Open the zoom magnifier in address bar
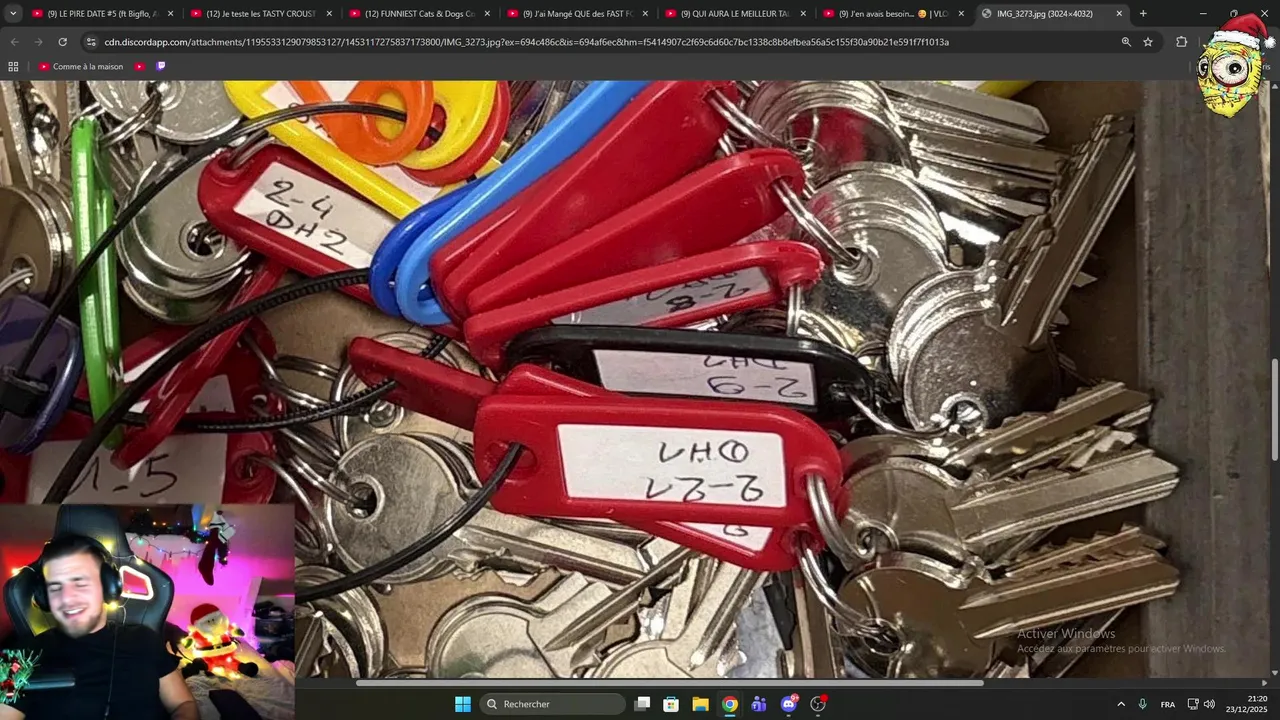The height and width of the screenshot is (720, 1280). click(1126, 42)
